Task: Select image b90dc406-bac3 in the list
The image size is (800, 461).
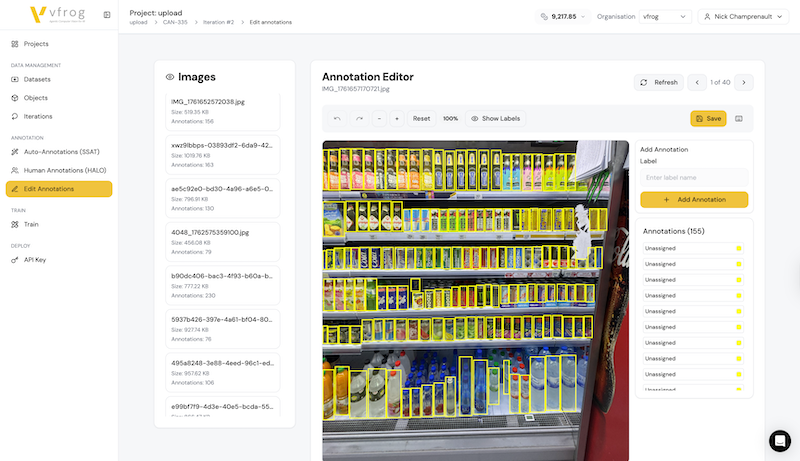Action: click(x=223, y=286)
